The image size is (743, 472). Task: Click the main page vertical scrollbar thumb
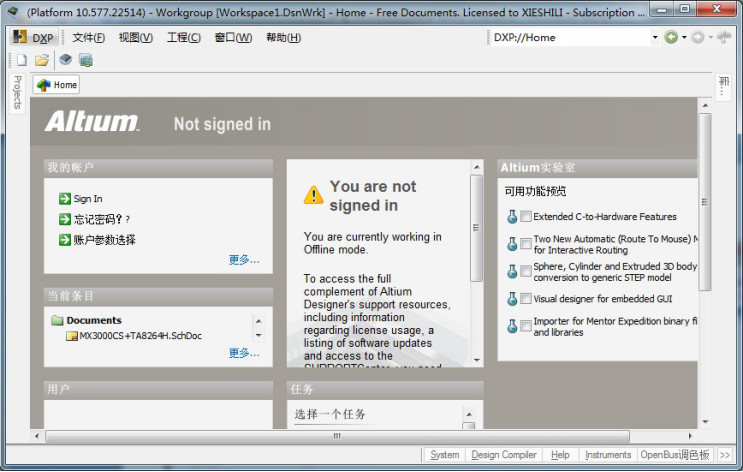pyautogui.click(x=705, y=202)
